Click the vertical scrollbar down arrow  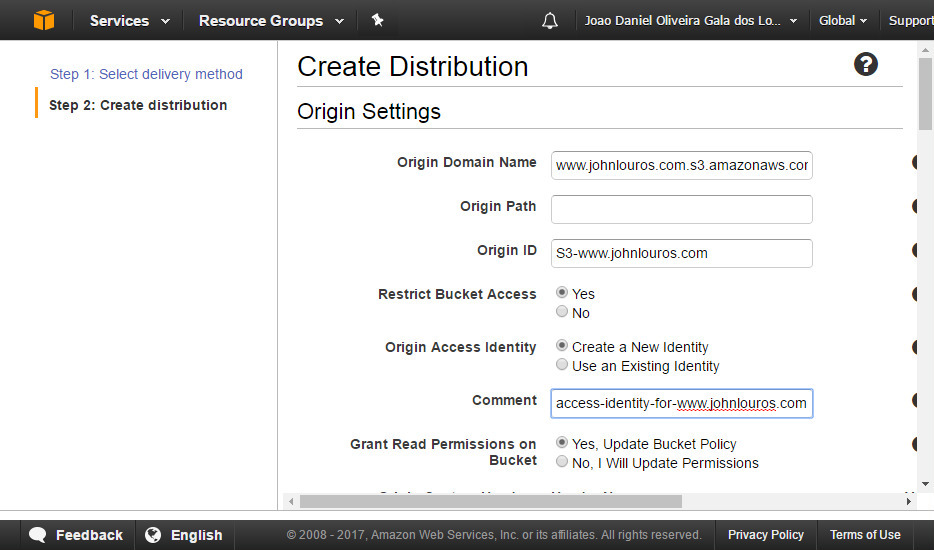925,484
